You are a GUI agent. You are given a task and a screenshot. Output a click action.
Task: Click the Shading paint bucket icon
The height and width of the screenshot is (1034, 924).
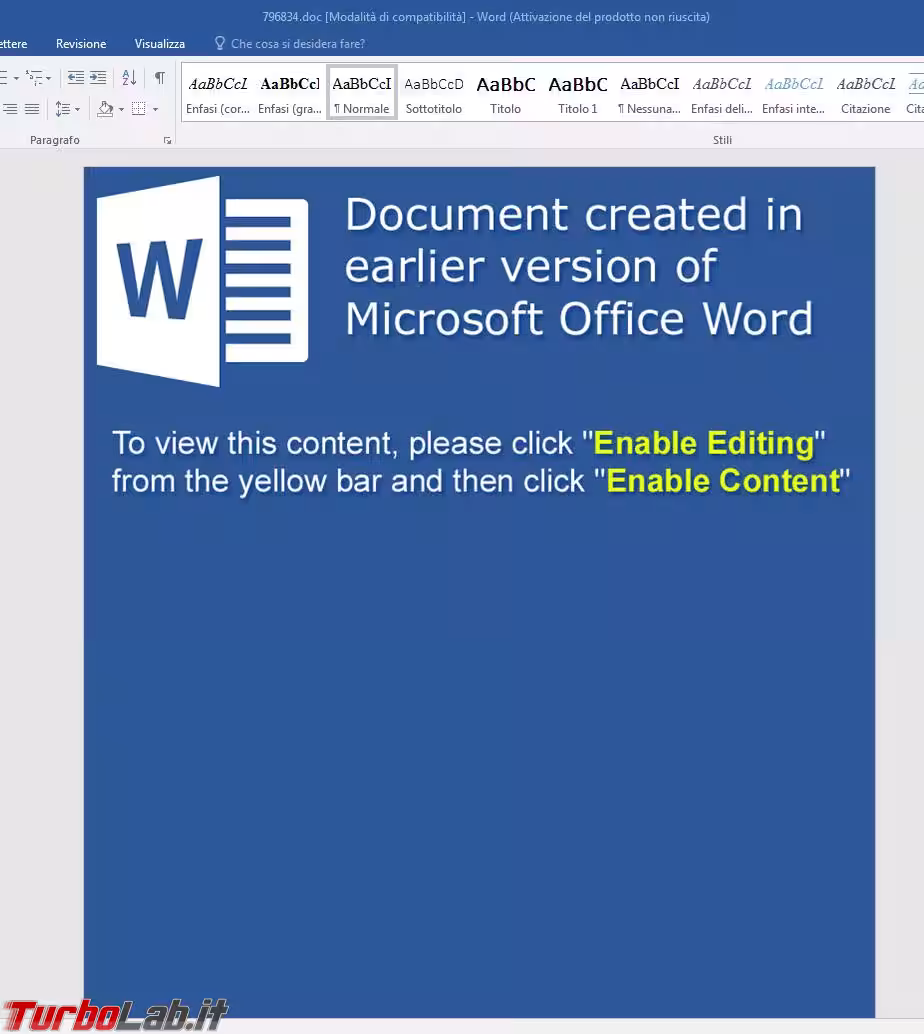pyautogui.click(x=105, y=108)
